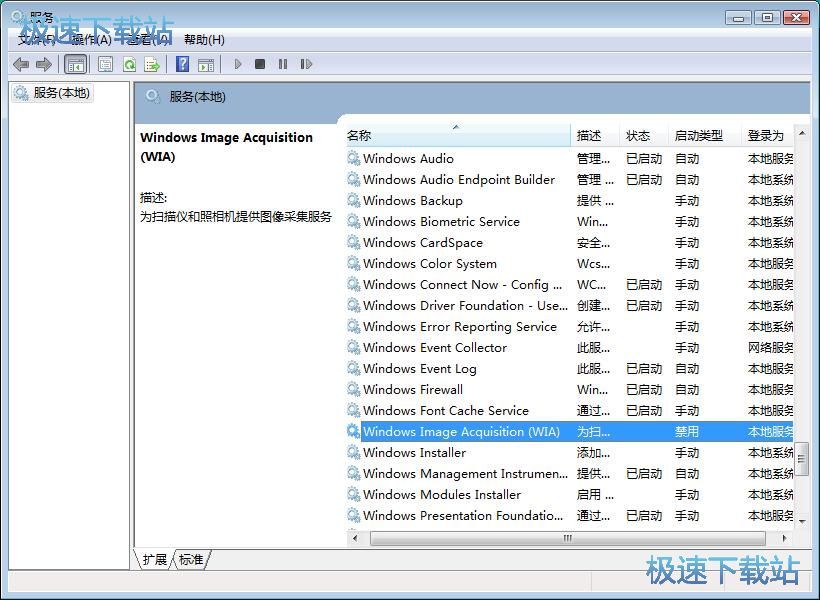Click the vertical scrollbar thumb

tap(802, 459)
